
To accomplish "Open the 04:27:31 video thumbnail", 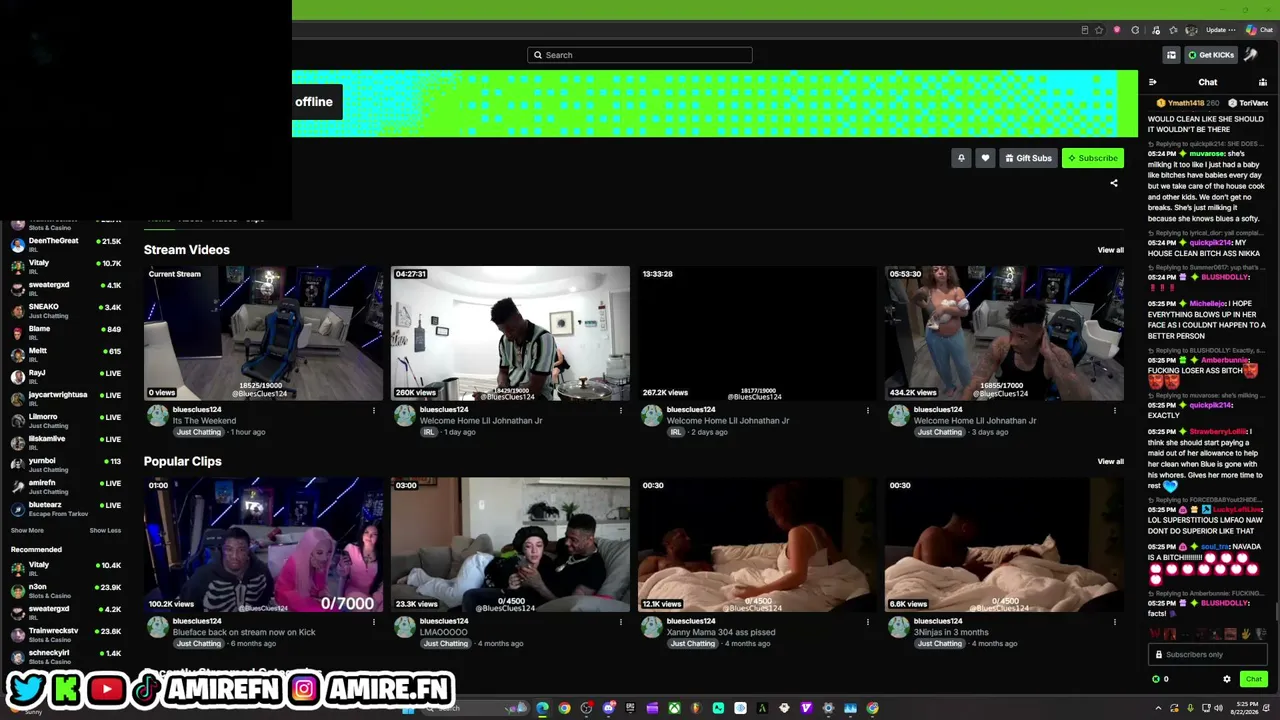I will tap(510, 333).
